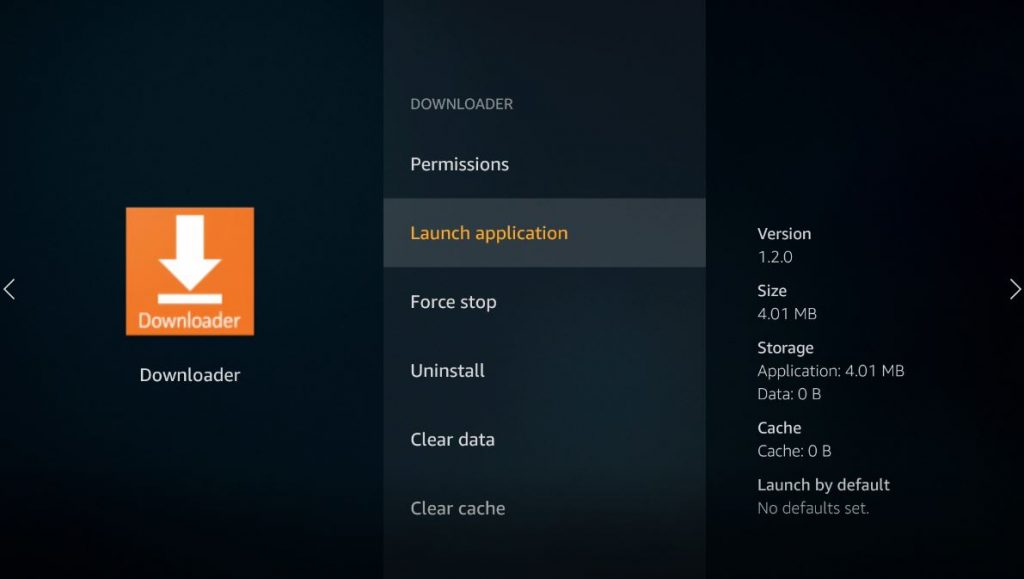Click the Cache heading label
1024x579 pixels.
coord(779,428)
